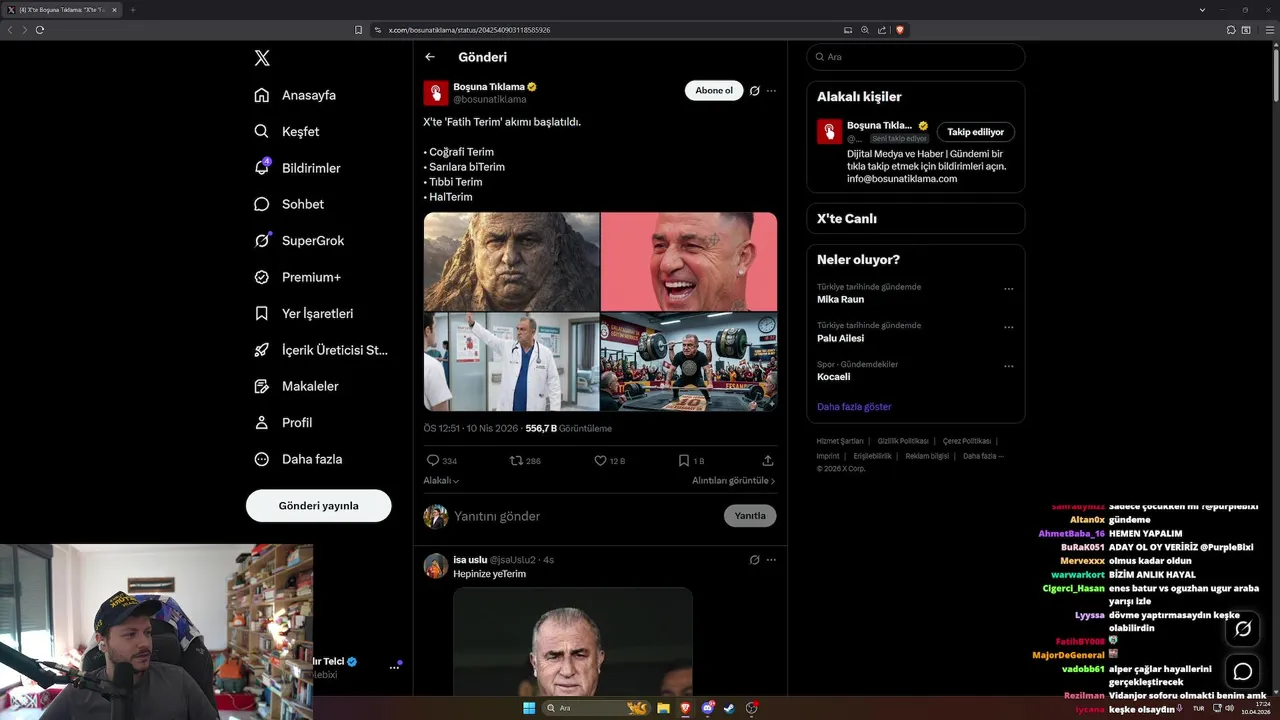
Task: Click the floating Grok button
Action: click(x=1243, y=628)
